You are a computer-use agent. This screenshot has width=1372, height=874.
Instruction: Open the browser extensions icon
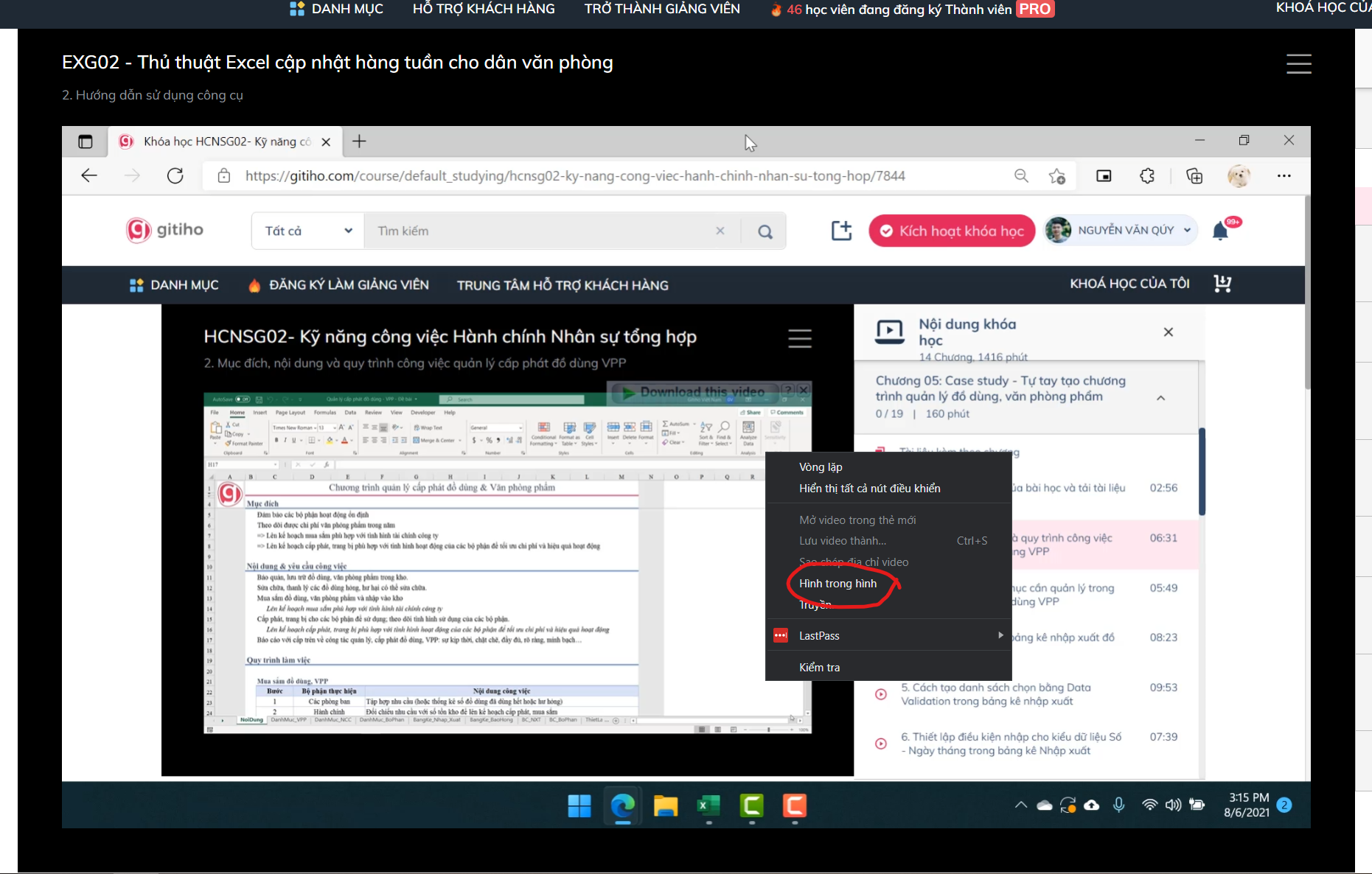tap(1147, 175)
